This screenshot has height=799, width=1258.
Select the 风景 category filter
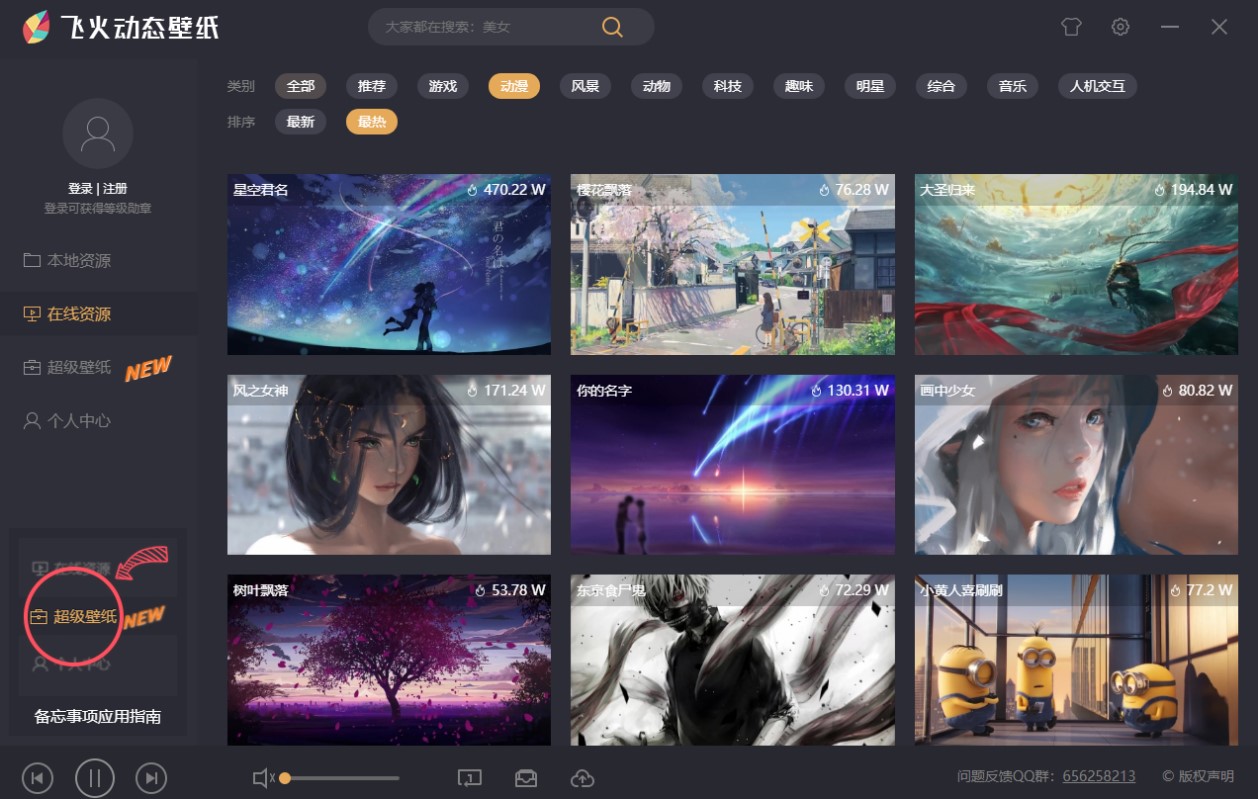pos(585,86)
